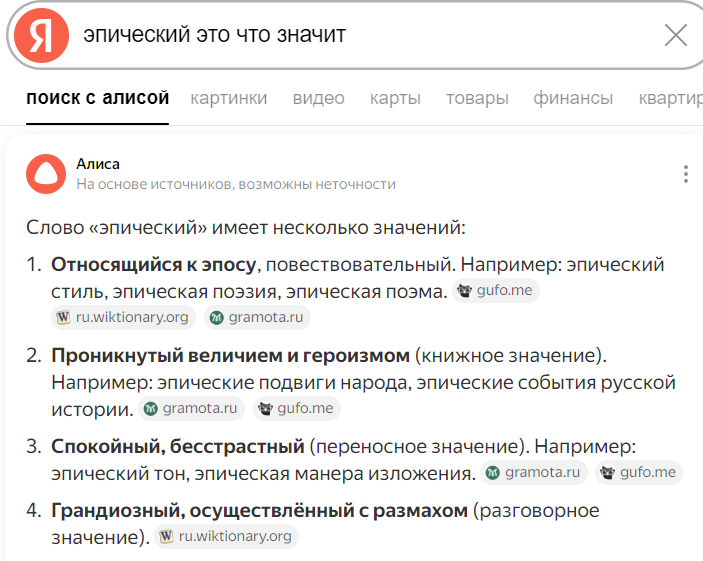Click the search input field

(360, 35)
